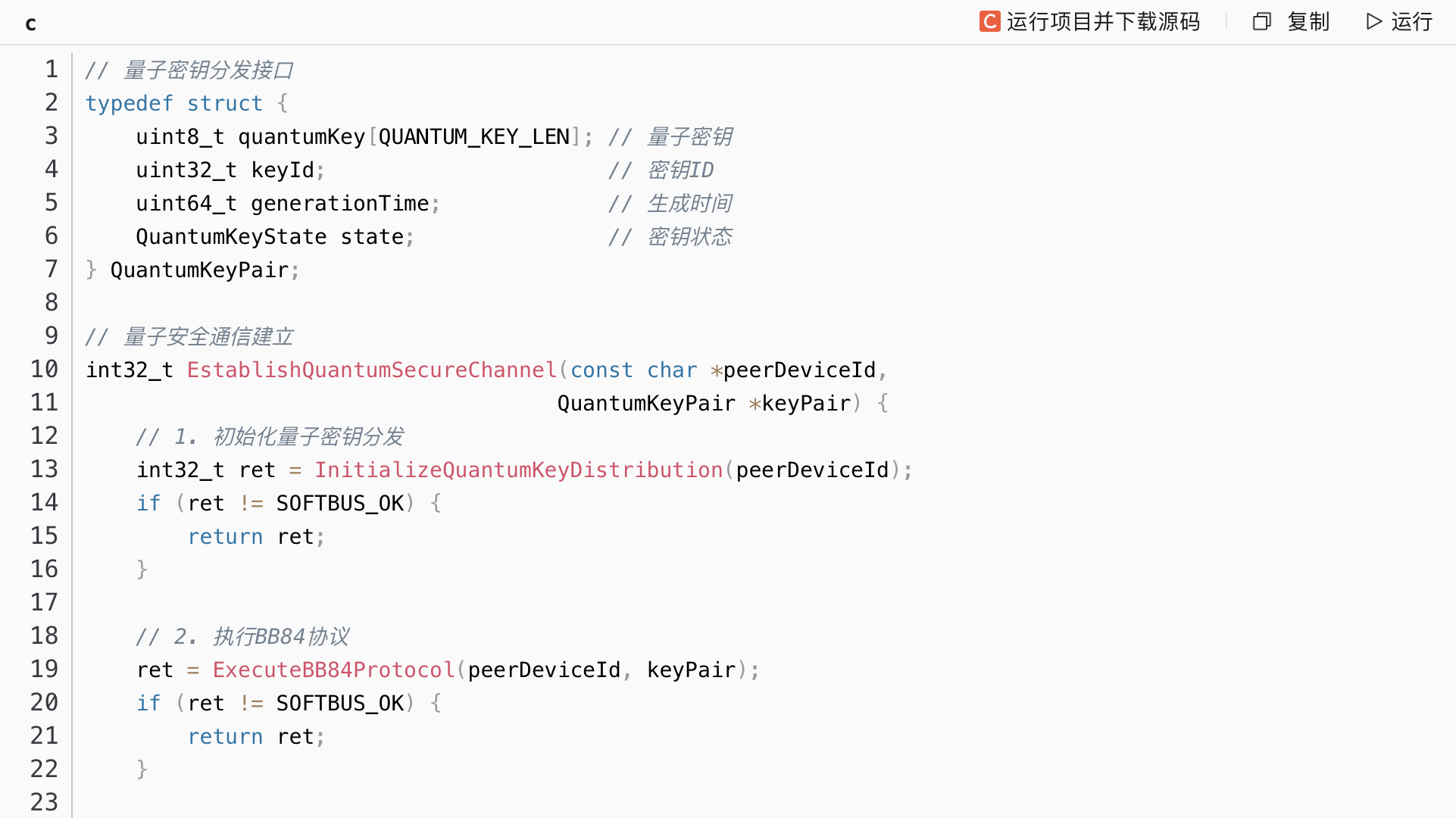Click 运行项目并下载源码 link
This screenshot has height=818, width=1456.
(1103, 21)
